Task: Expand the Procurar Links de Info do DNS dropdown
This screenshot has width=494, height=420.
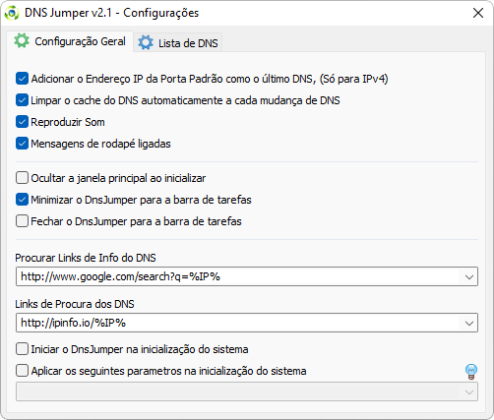Action: 469,277
